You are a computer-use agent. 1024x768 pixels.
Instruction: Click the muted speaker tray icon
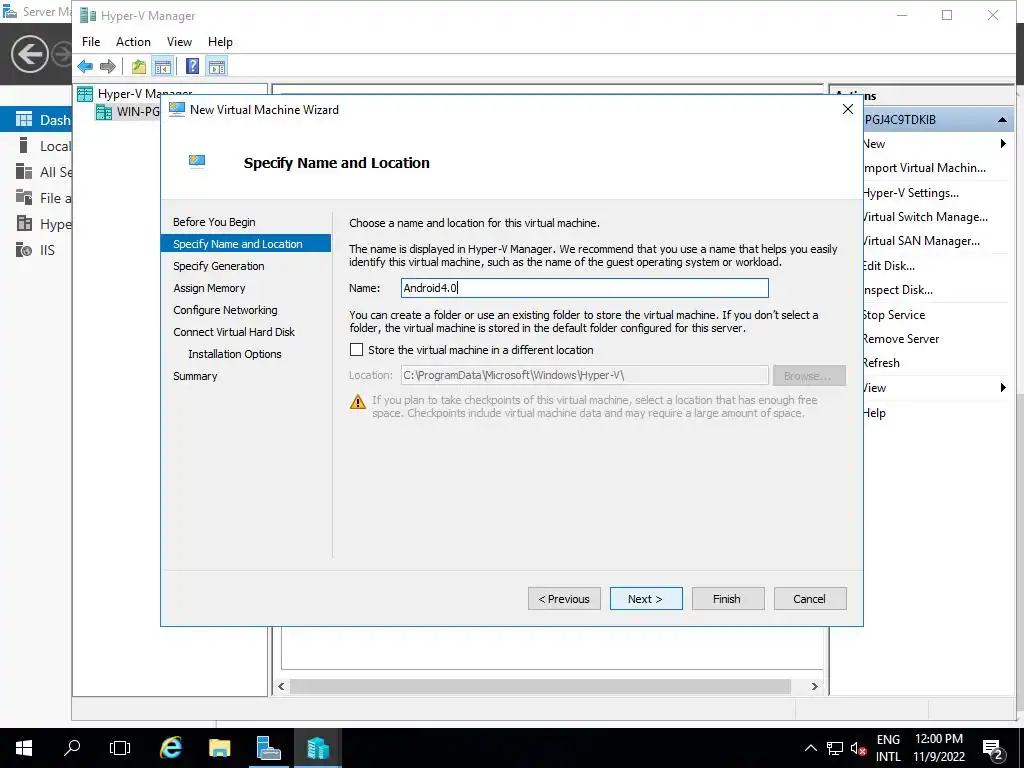(x=858, y=748)
